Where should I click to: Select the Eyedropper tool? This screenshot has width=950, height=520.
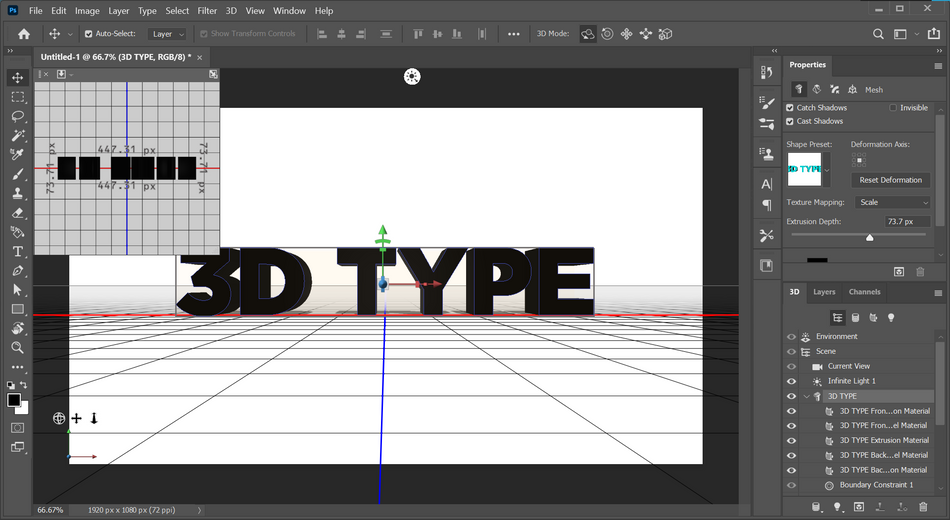tap(18, 155)
